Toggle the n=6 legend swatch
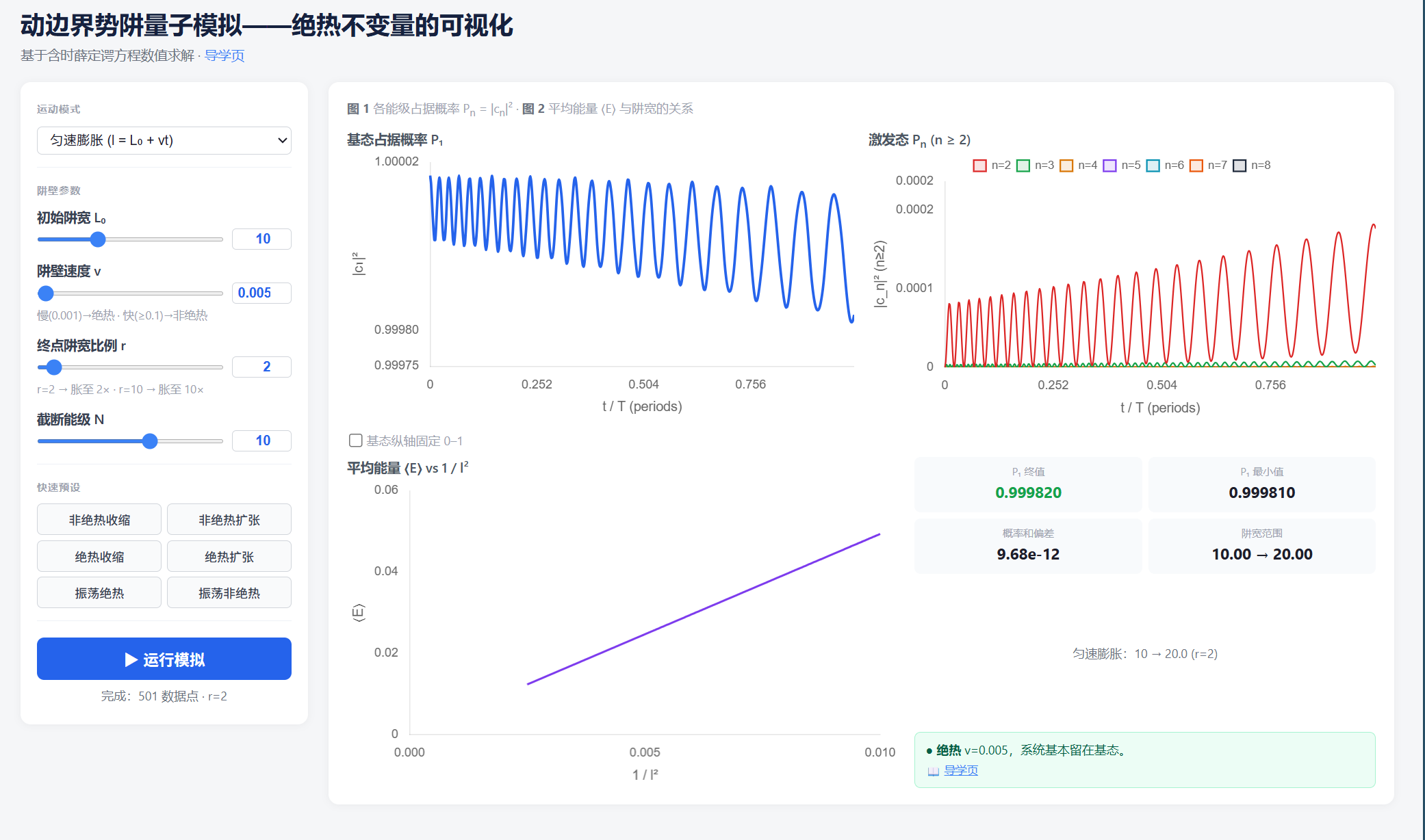 click(1153, 166)
